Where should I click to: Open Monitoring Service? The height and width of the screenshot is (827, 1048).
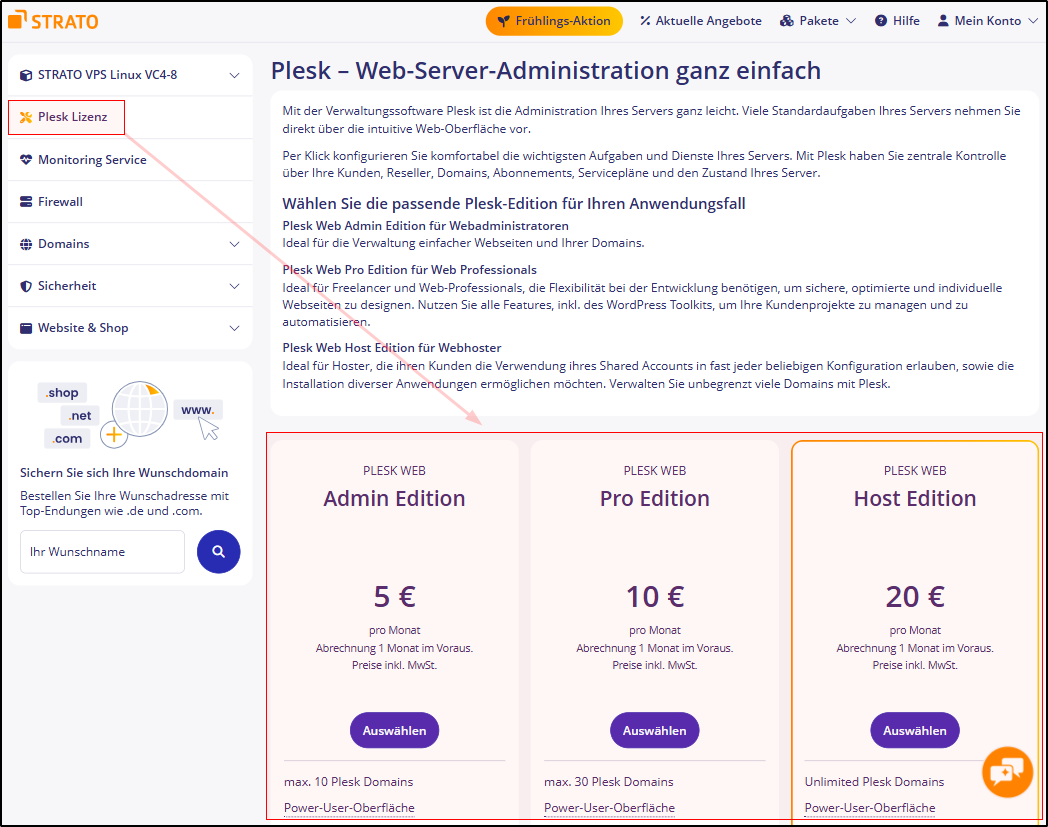(x=130, y=160)
